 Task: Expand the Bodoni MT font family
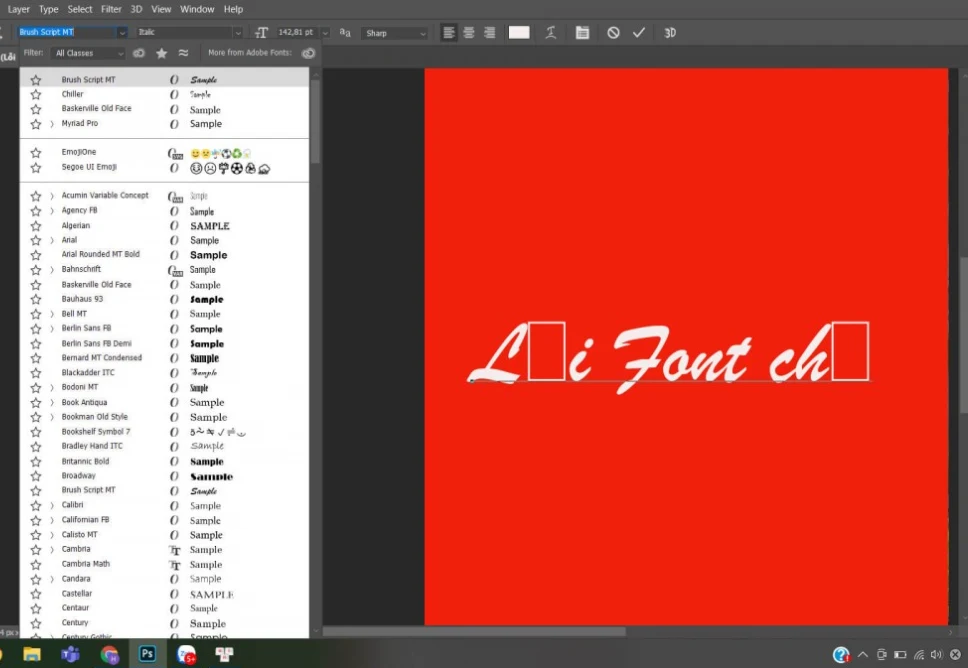(52, 388)
